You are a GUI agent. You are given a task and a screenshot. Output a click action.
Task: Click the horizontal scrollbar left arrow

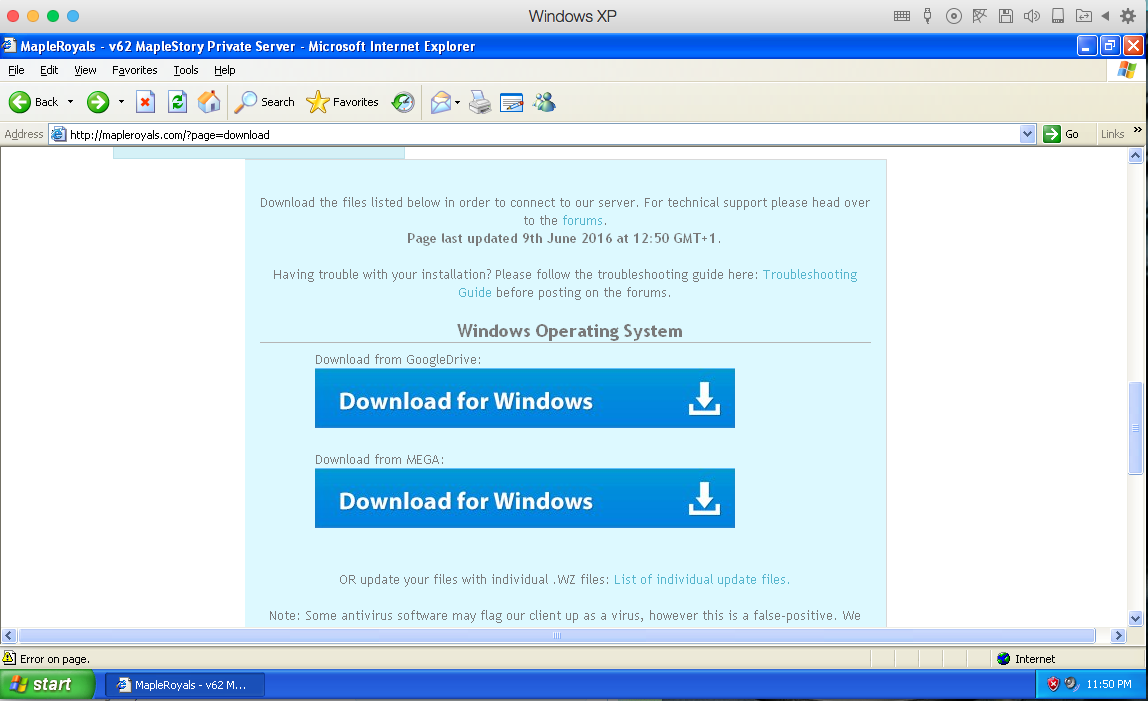(9, 635)
